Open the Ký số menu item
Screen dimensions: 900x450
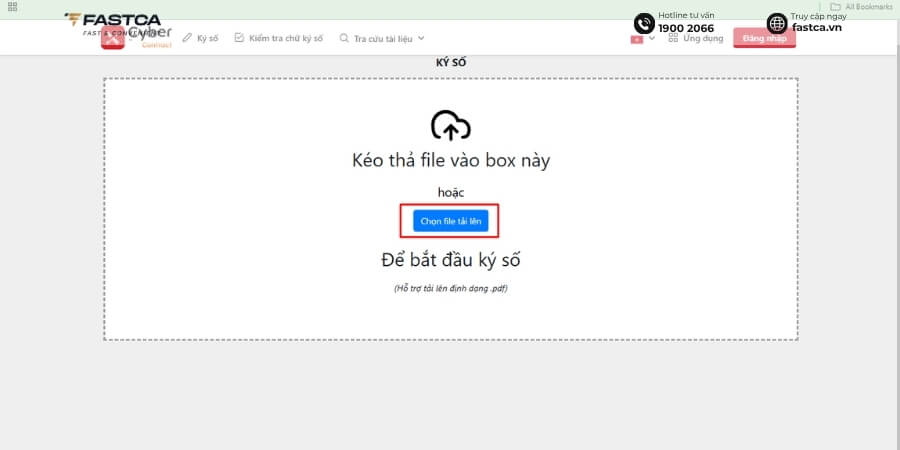tap(200, 38)
